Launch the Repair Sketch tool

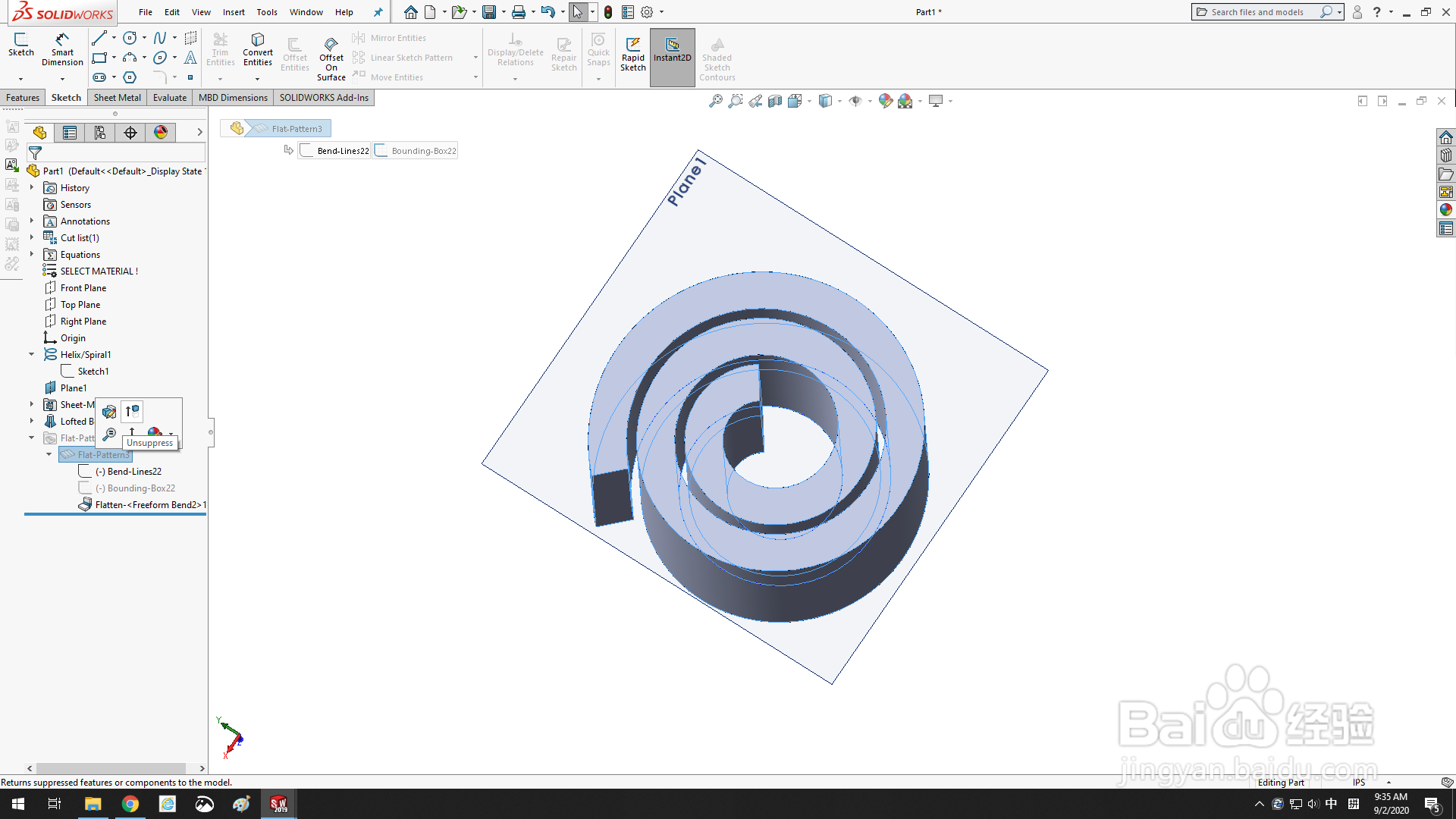564,53
